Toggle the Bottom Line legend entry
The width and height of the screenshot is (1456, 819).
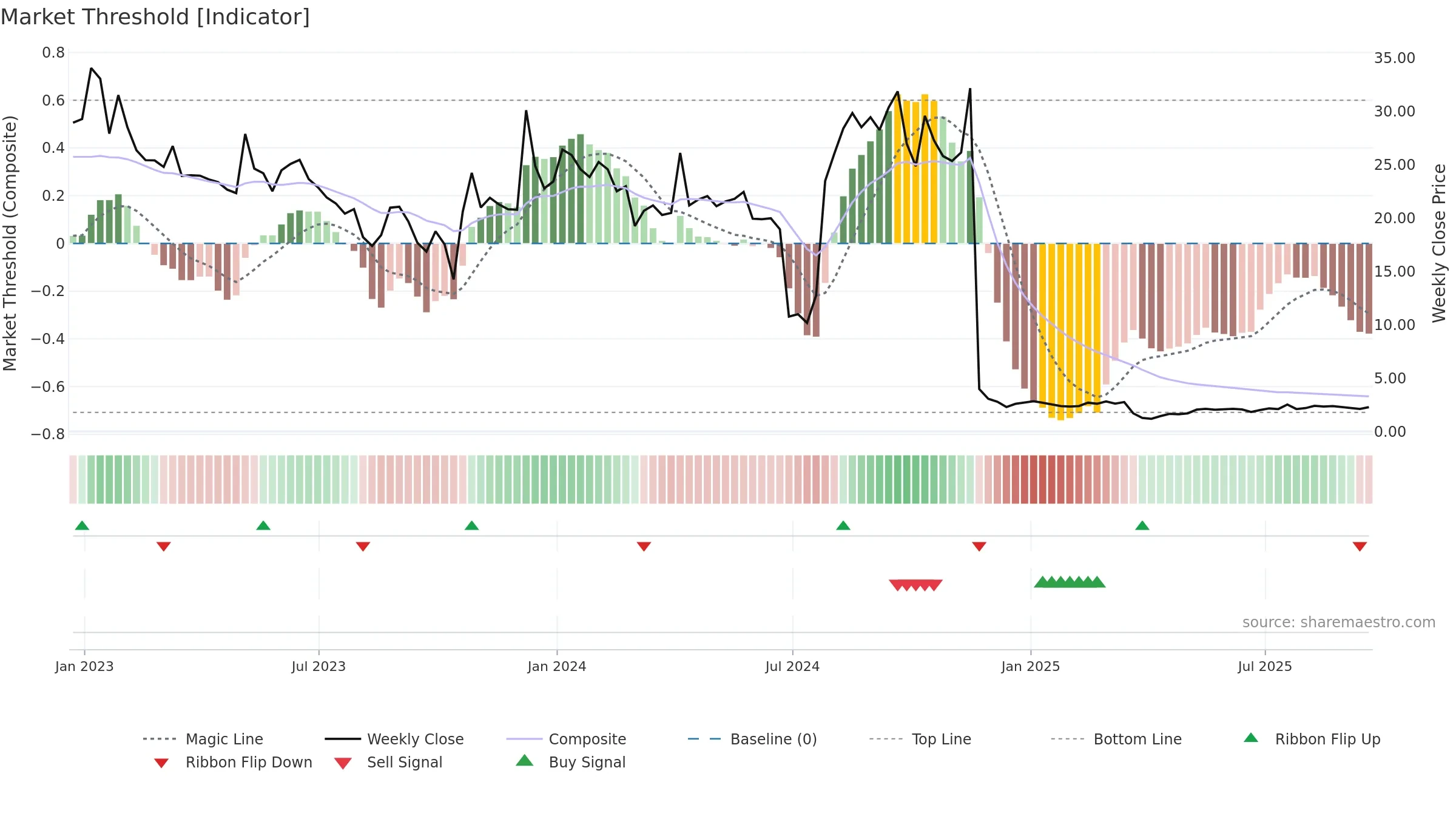[x=1116, y=739]
